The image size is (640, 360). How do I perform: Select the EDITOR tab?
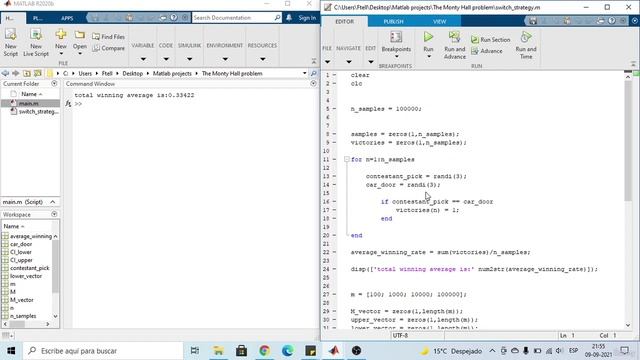344,21
